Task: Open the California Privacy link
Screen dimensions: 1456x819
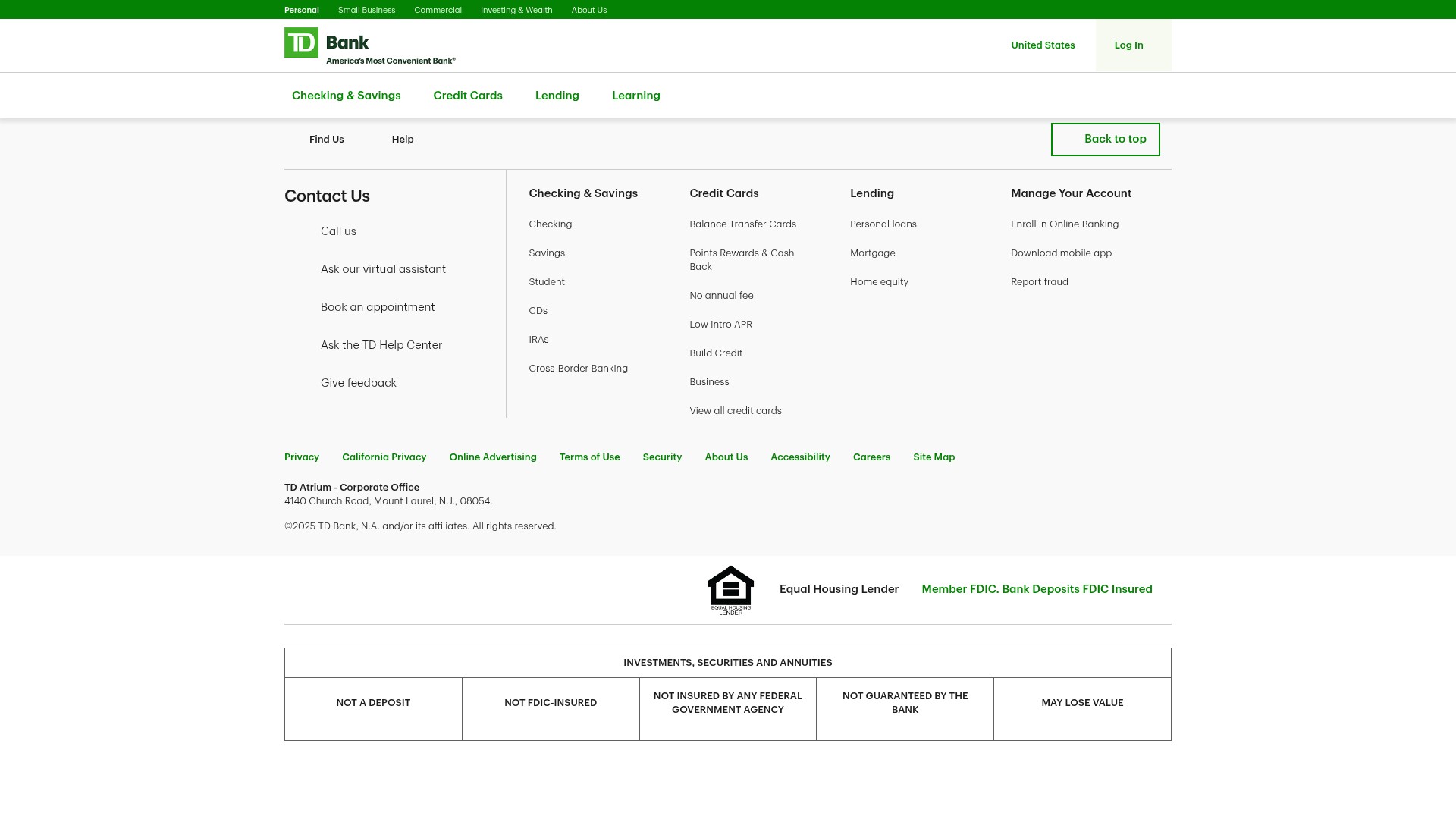Action: click(x=384, y=457)
